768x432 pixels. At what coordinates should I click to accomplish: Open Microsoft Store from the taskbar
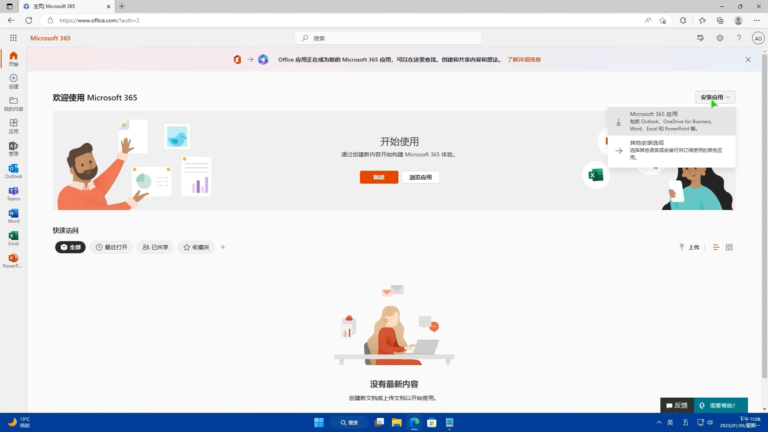click(x=432, y=422)
